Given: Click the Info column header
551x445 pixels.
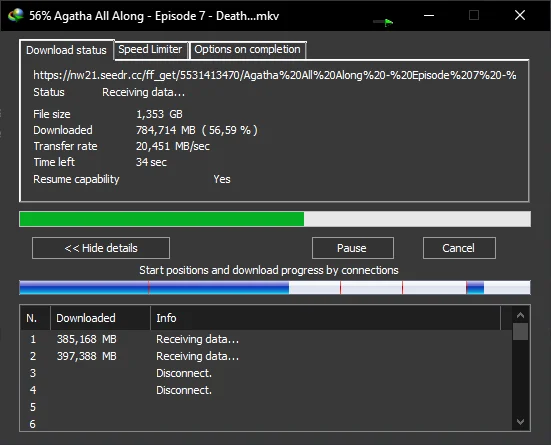Looking at the screenshot, I should (x=325, y=318).
